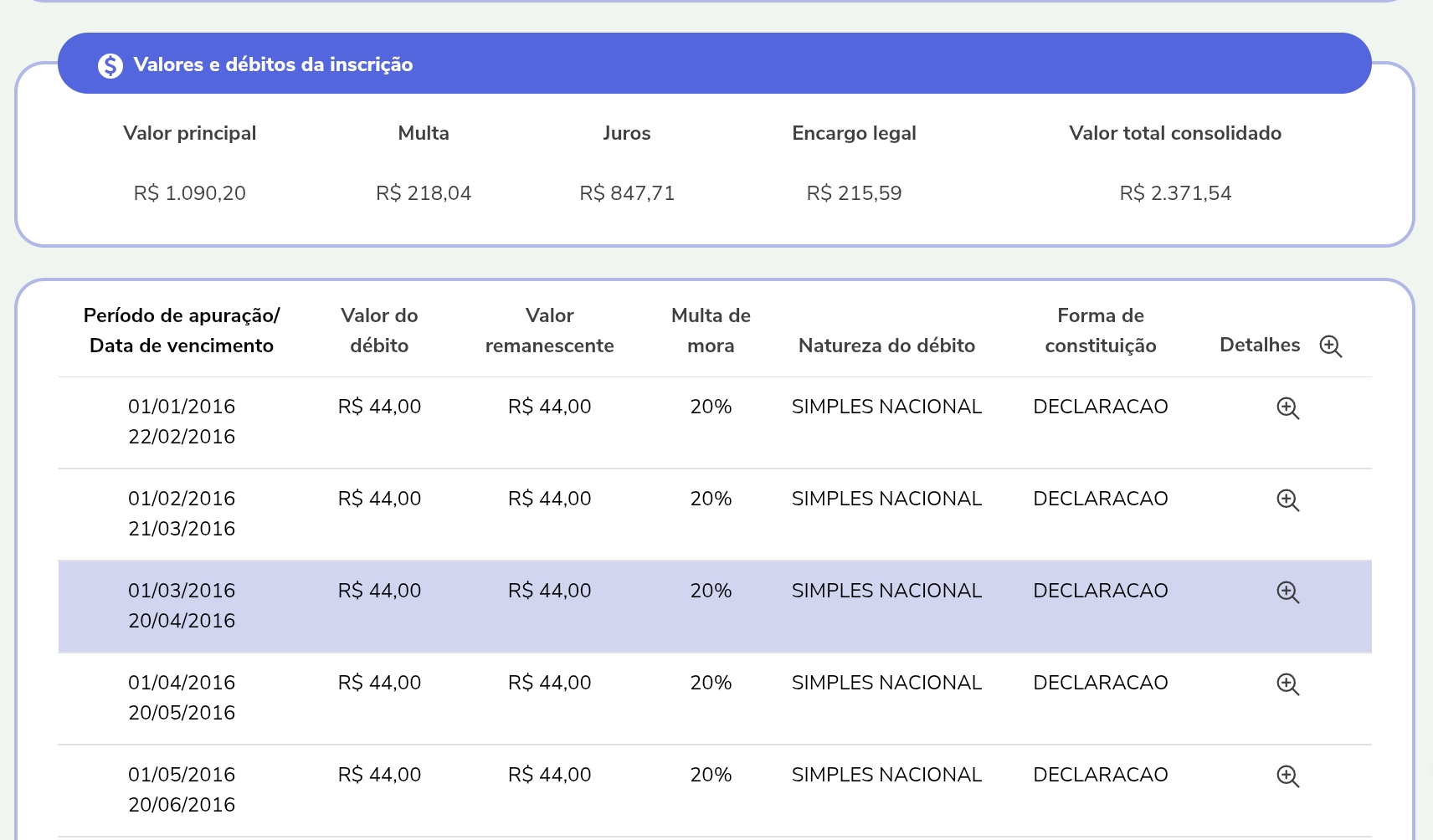1433x840 pixels.
Task: Click the Período de apuração column header
Action: point(182,330)
